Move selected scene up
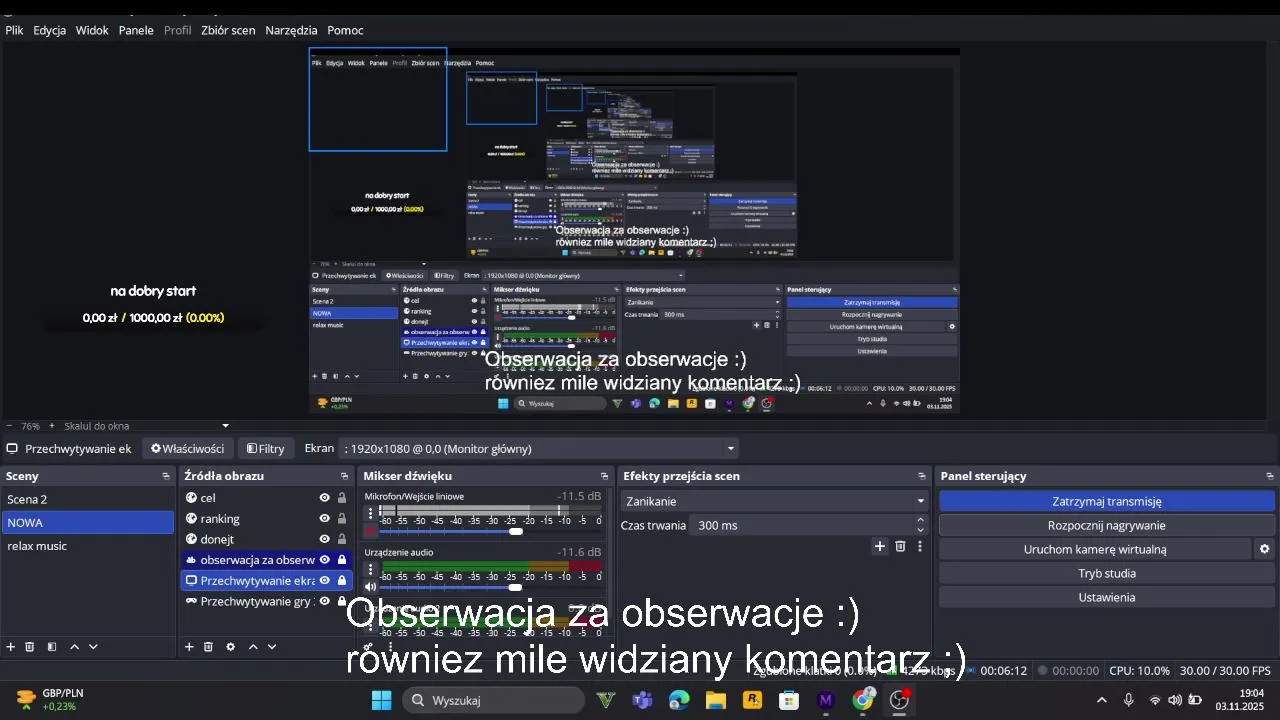Viewport: 1280px width, 720px height. click(74, 647)
